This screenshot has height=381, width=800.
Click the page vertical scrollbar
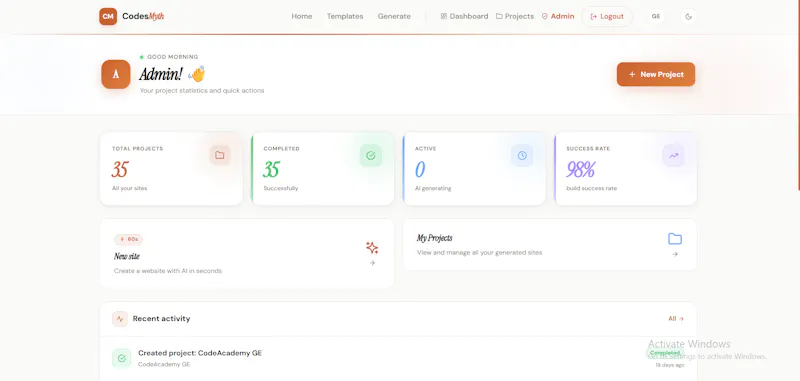pyautogui.click(x=798, y=95)
